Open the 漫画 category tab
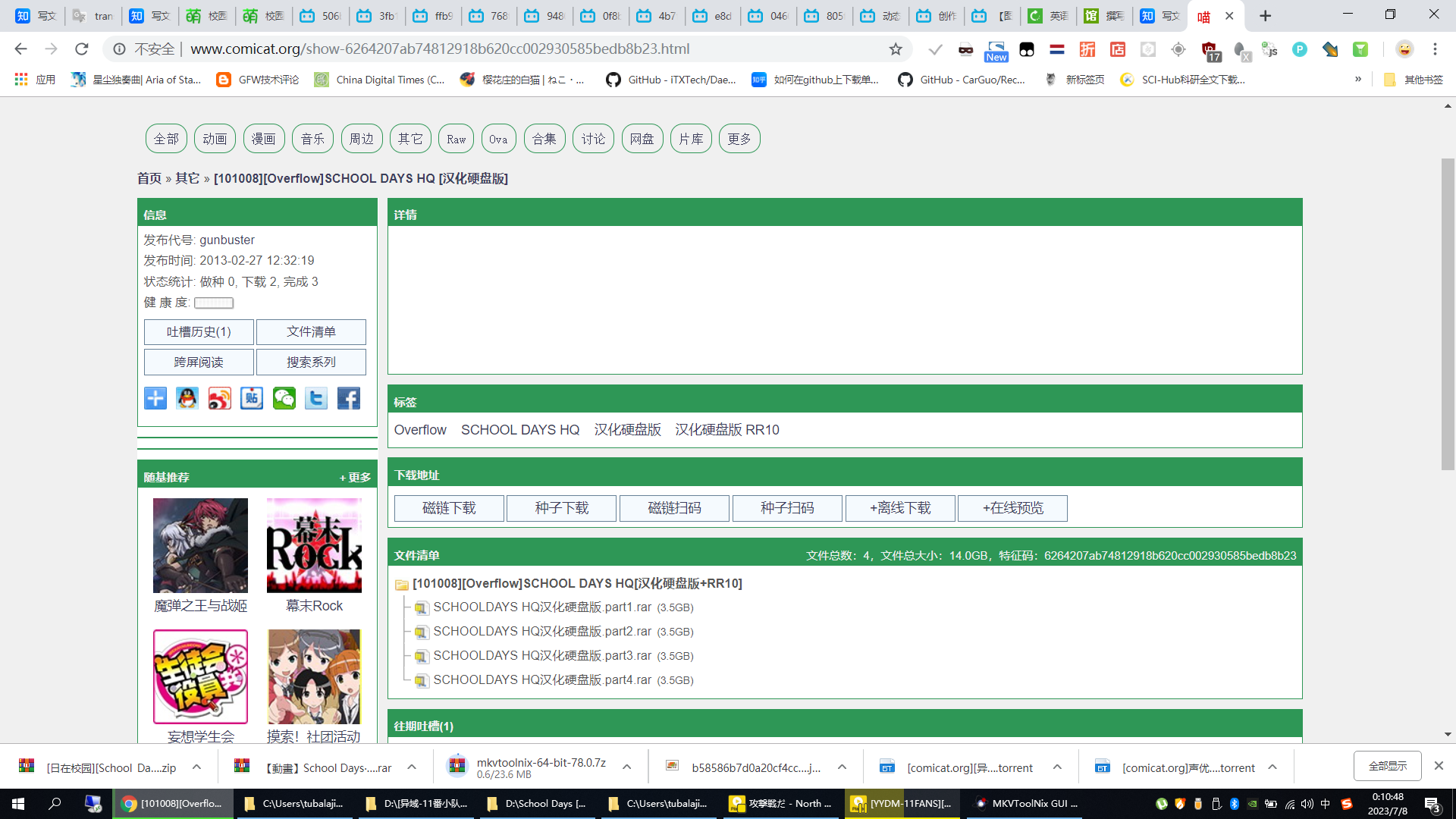The image size is (1456, 819). click(x=264, y=138)
